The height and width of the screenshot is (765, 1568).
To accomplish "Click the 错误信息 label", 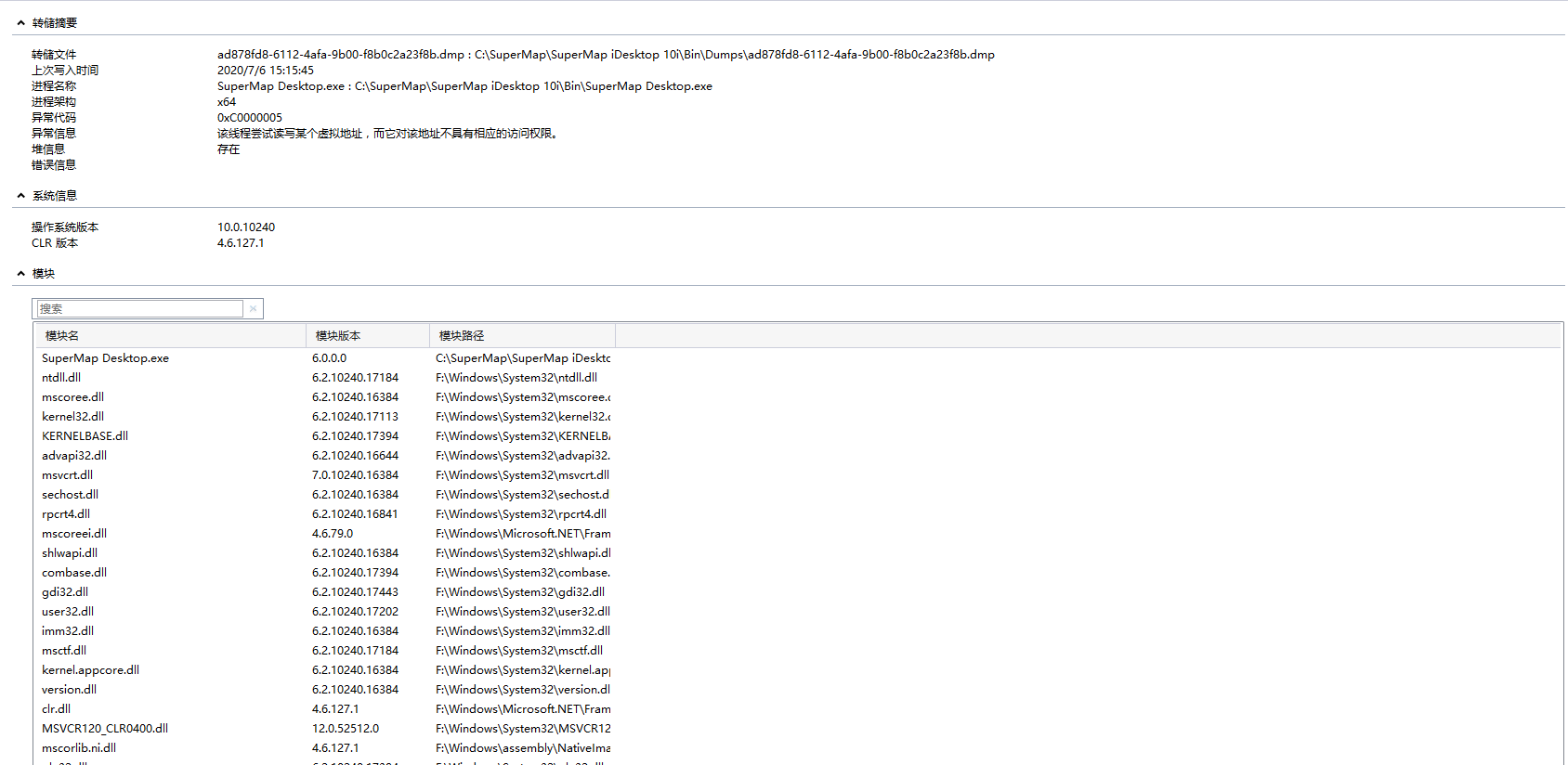I will point(54,165).
